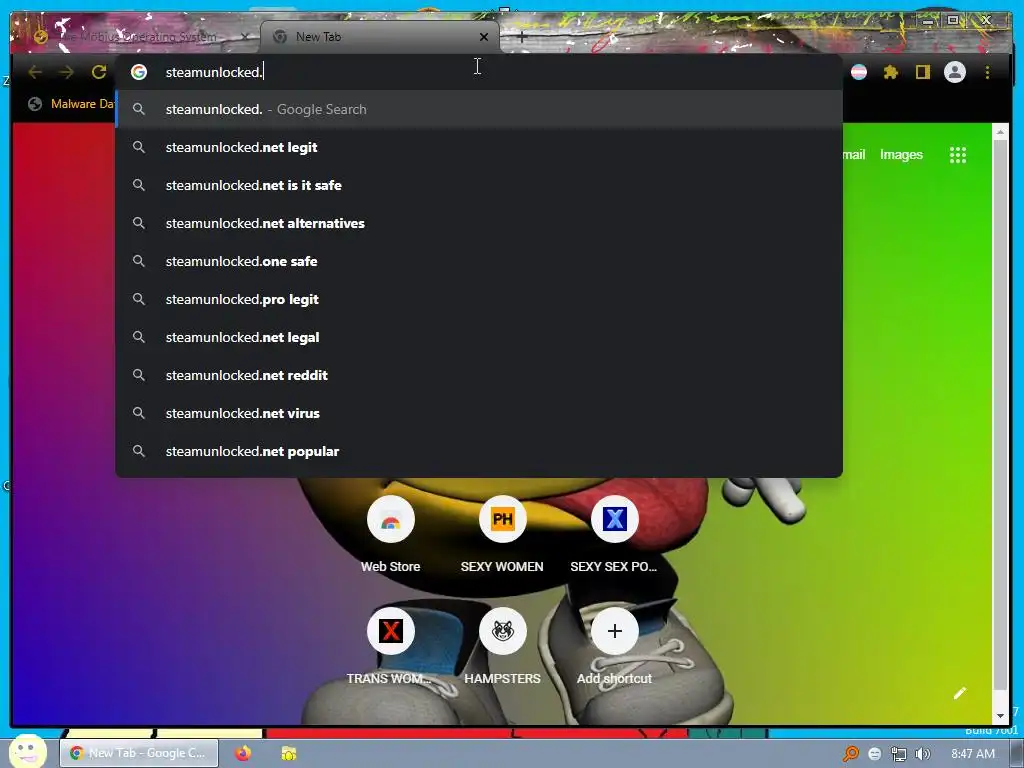The width and height of the screenshot is (1024, 768).
Task: Click the Chrome forward arrow button
Action: tap(66, 72)
